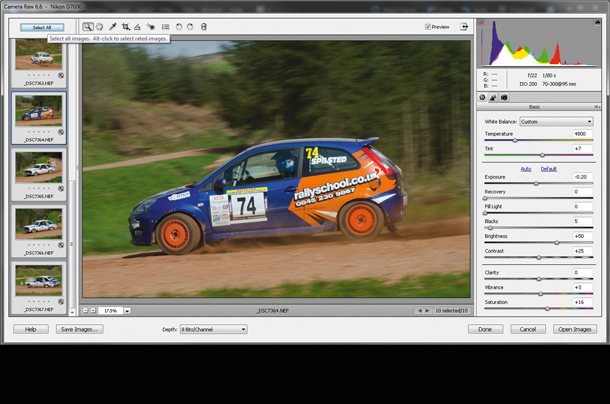Select the Spot Removal tool
This screenshot has width=610, height=404.
pos(151,27)
